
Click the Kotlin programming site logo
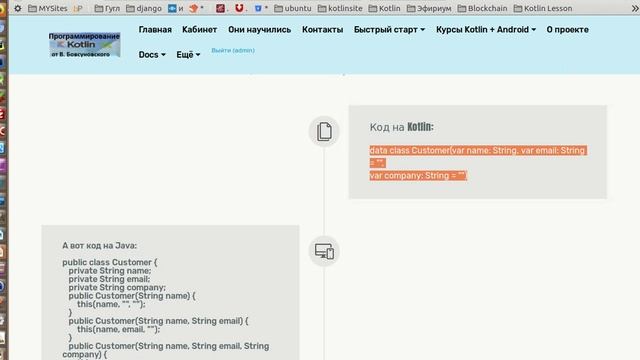84,45
